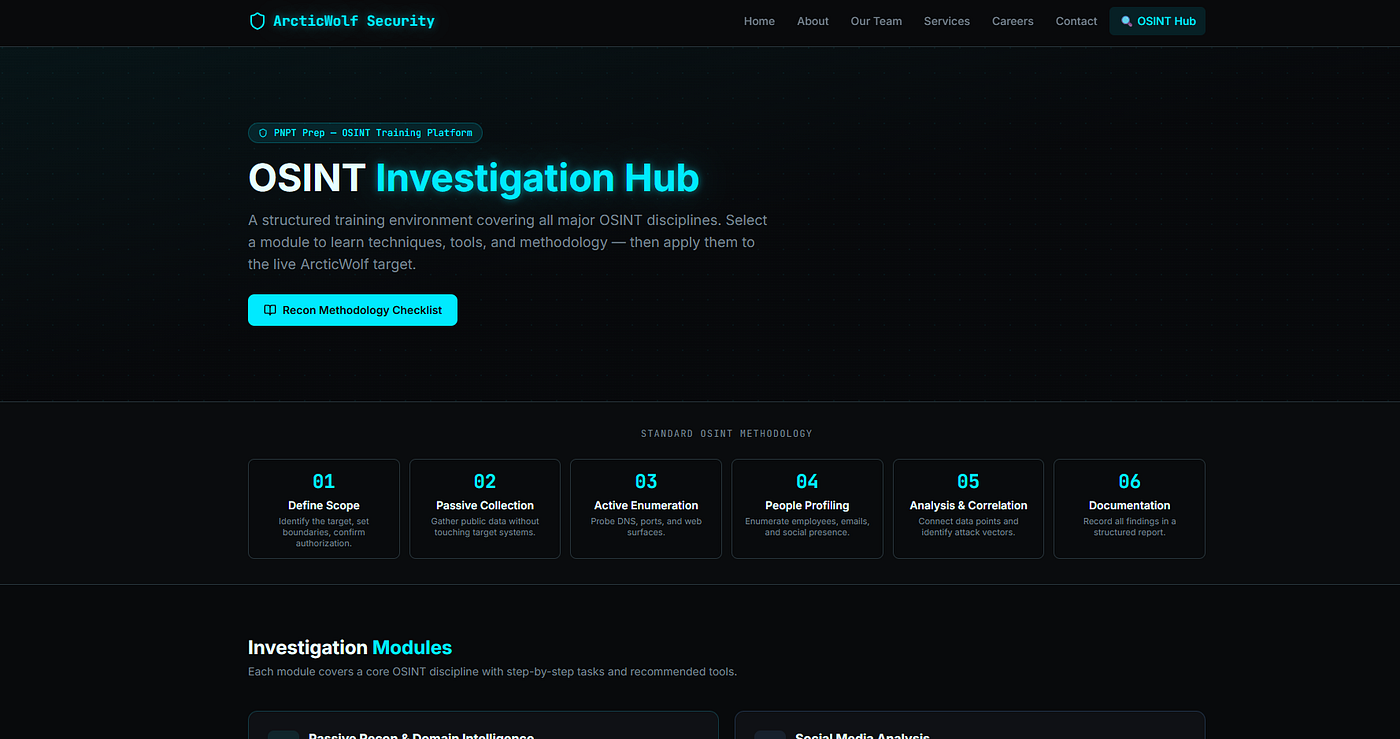Navigate to Our Team
This screenshot has width=1400, height=739.
pos(876,21)
